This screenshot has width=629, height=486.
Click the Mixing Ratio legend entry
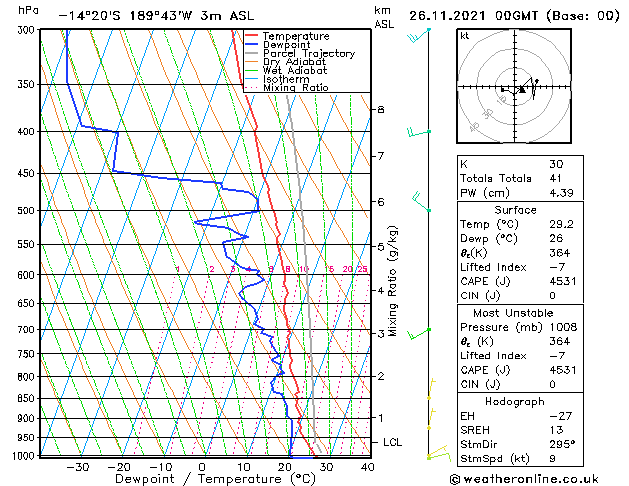pos(287,88)
